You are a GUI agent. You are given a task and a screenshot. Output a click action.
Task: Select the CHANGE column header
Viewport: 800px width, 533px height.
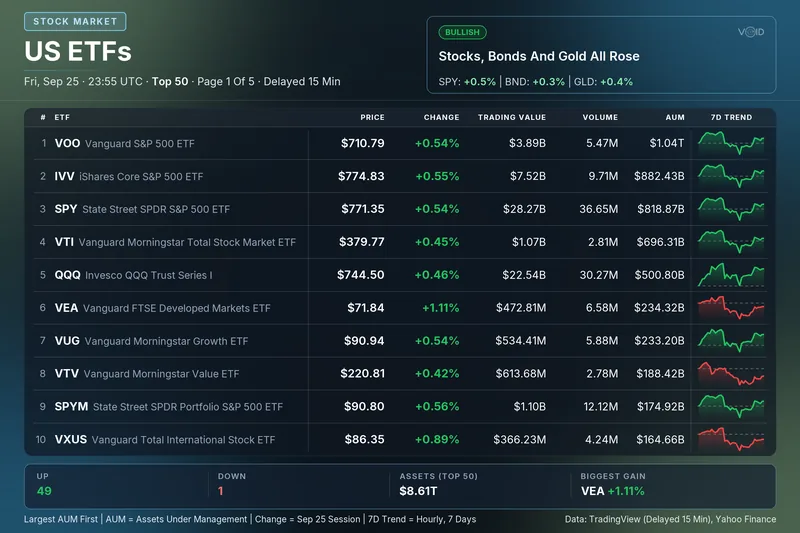pyautogui.click(x=441, y=117)
